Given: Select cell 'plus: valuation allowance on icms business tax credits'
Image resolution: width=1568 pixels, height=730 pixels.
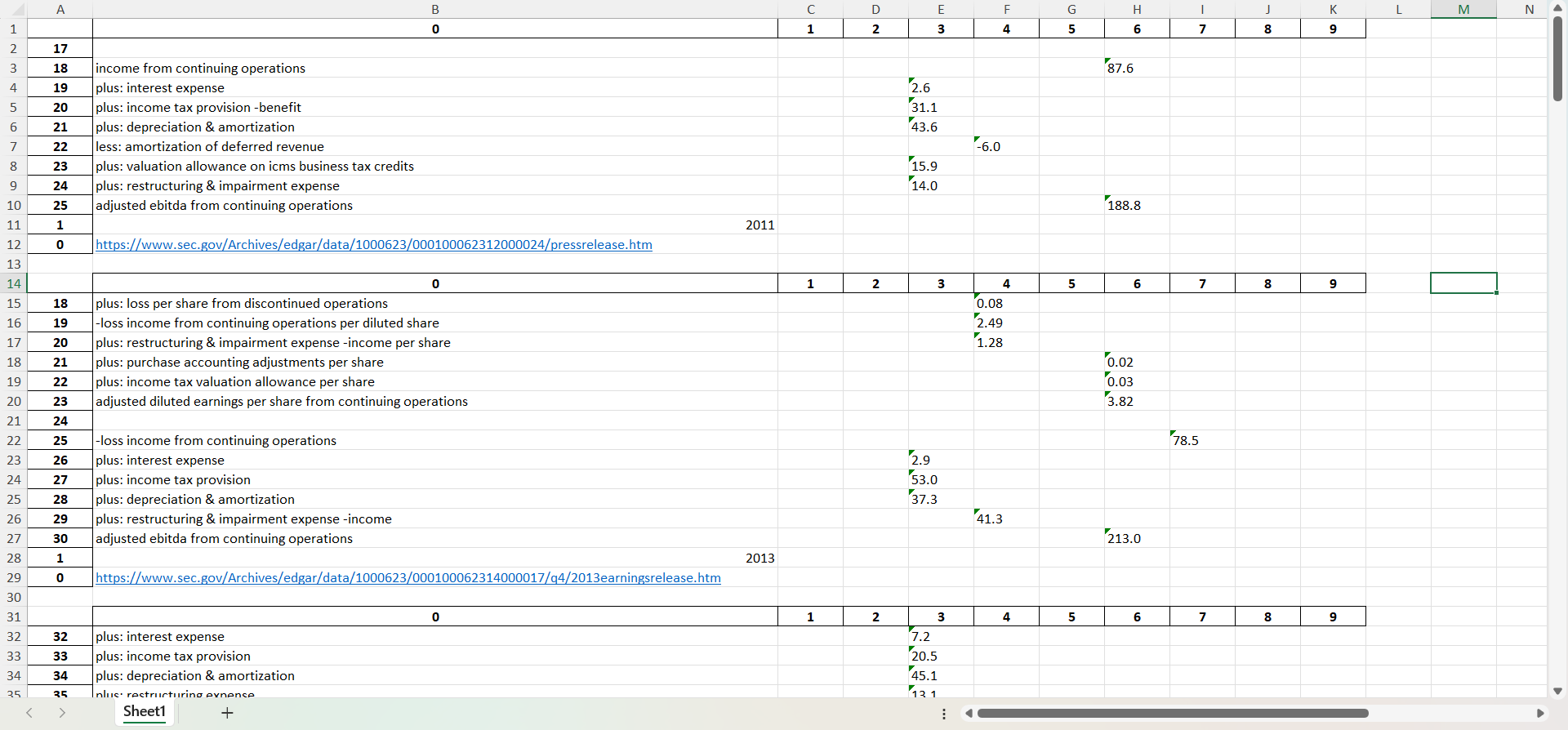Looking at the screenshot, I should (435, 166).
